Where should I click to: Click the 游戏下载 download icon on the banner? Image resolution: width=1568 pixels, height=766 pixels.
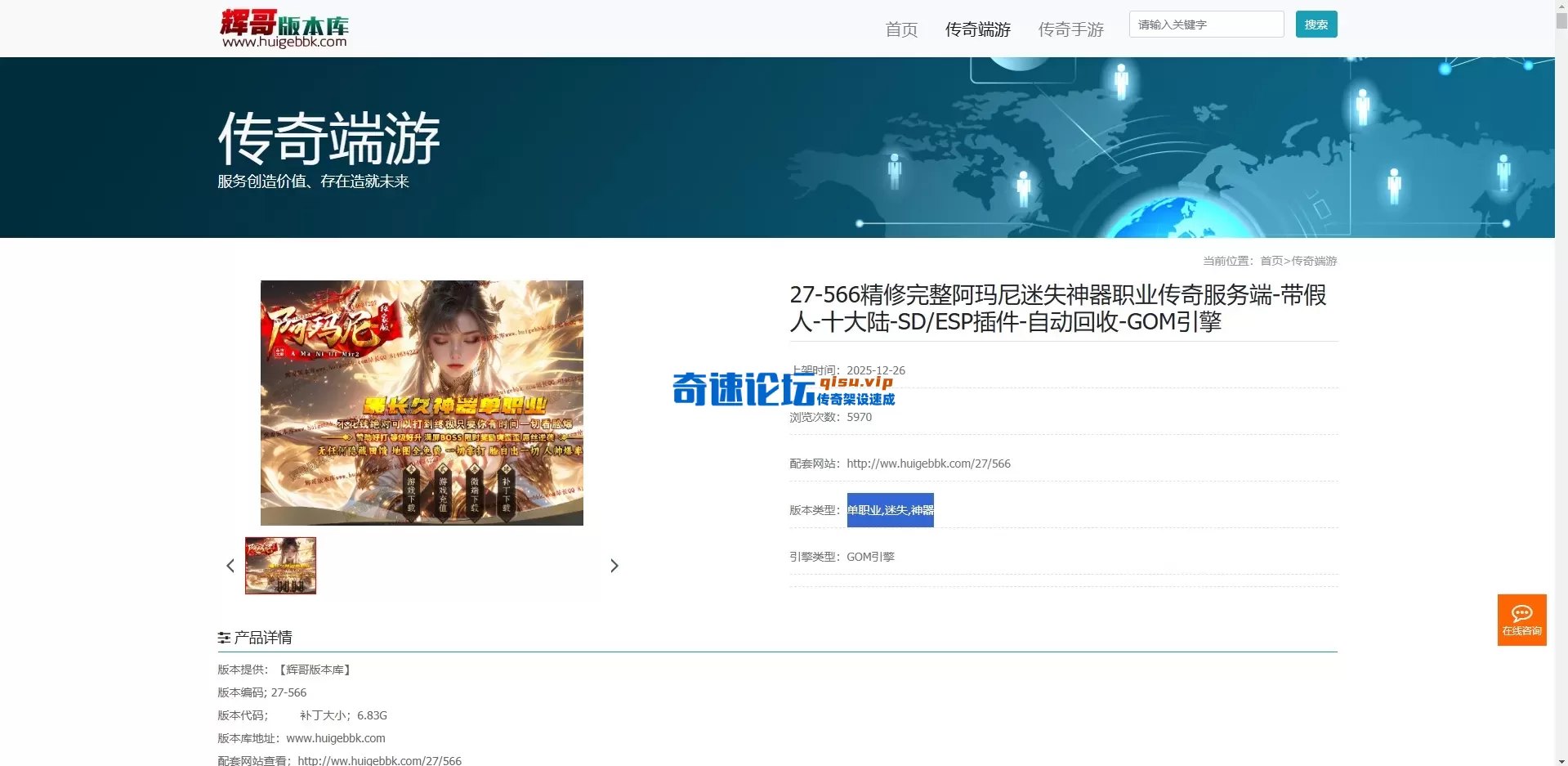click(x=411, y=494)
